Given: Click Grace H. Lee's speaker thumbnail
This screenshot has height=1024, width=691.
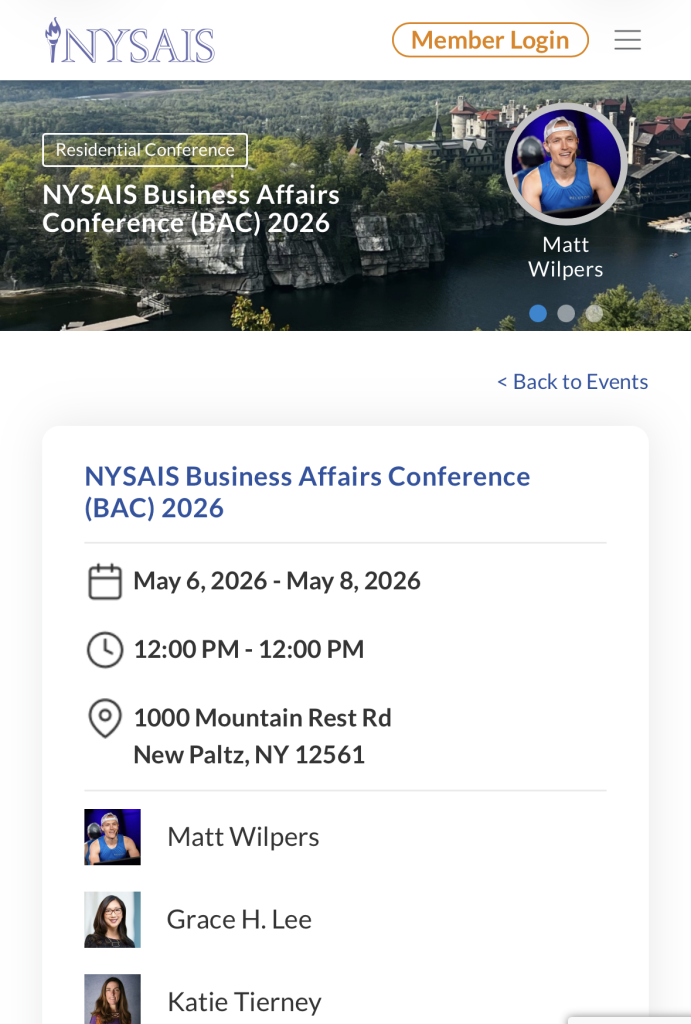Looking at the screenshot, I should coord(112,919).
